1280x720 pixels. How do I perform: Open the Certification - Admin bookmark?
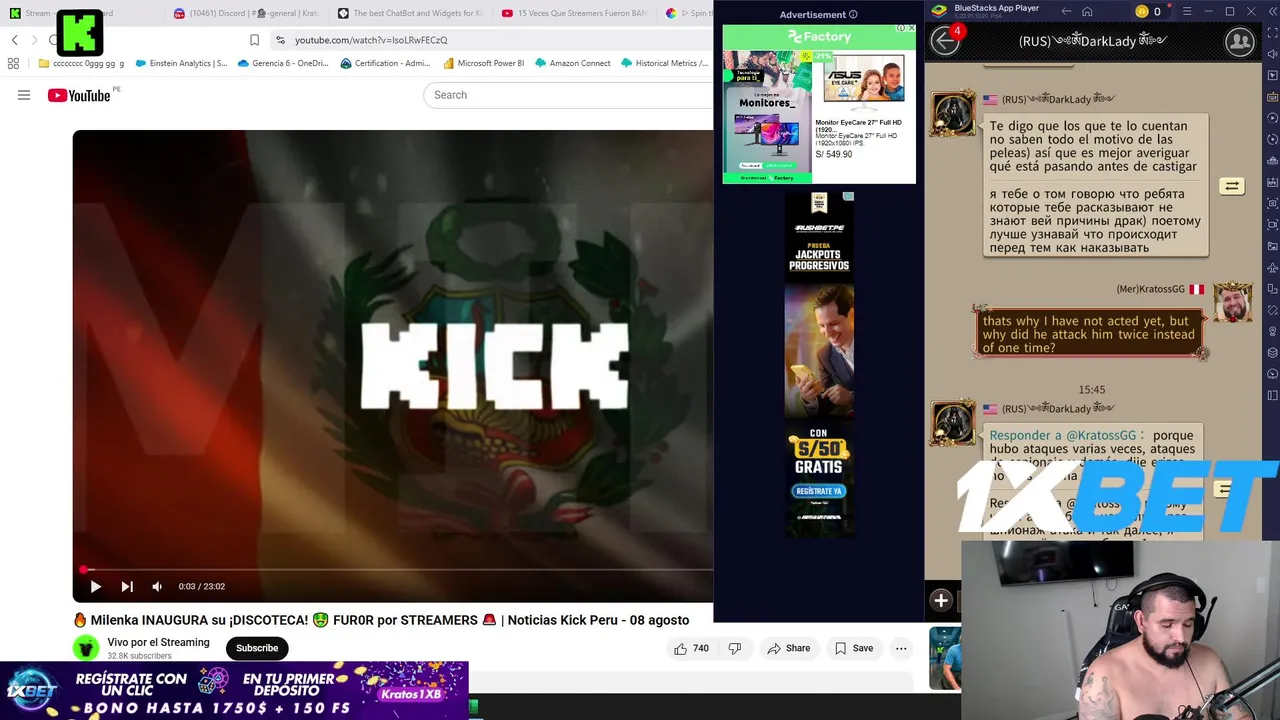pyautogui.click(x=386, y=63)
